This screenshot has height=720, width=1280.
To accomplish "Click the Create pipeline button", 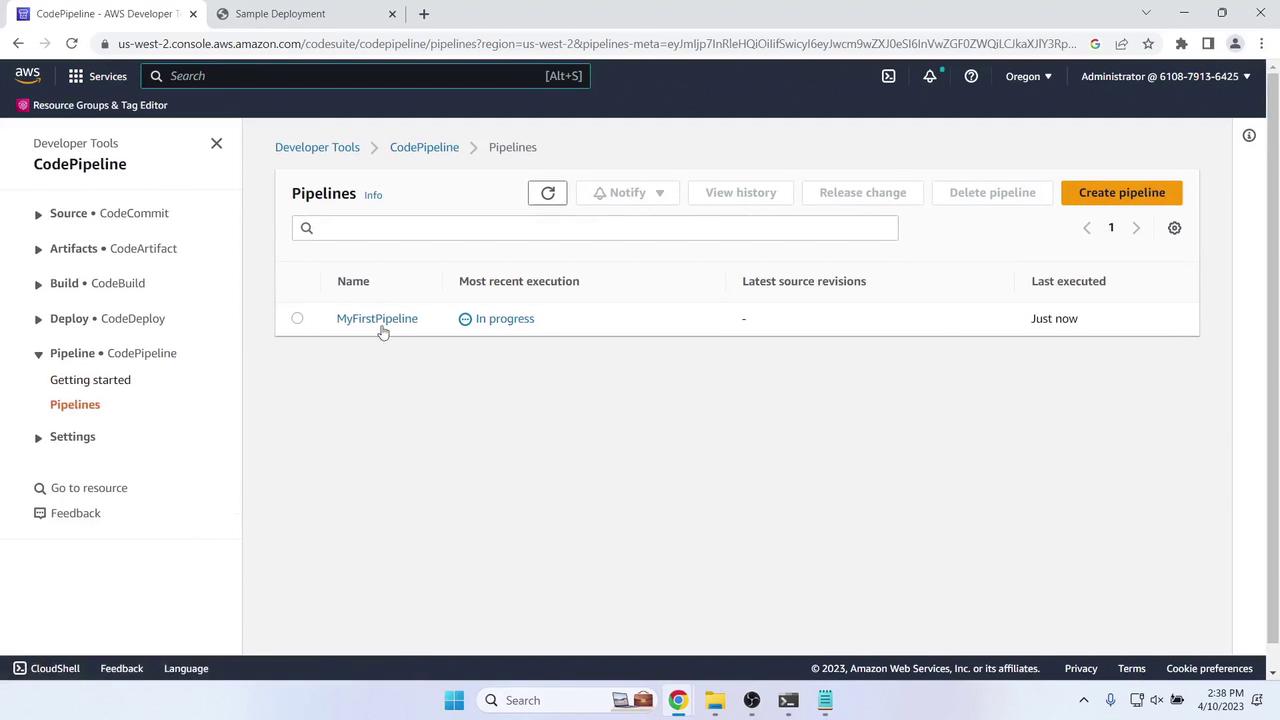I will (1122, 193).
